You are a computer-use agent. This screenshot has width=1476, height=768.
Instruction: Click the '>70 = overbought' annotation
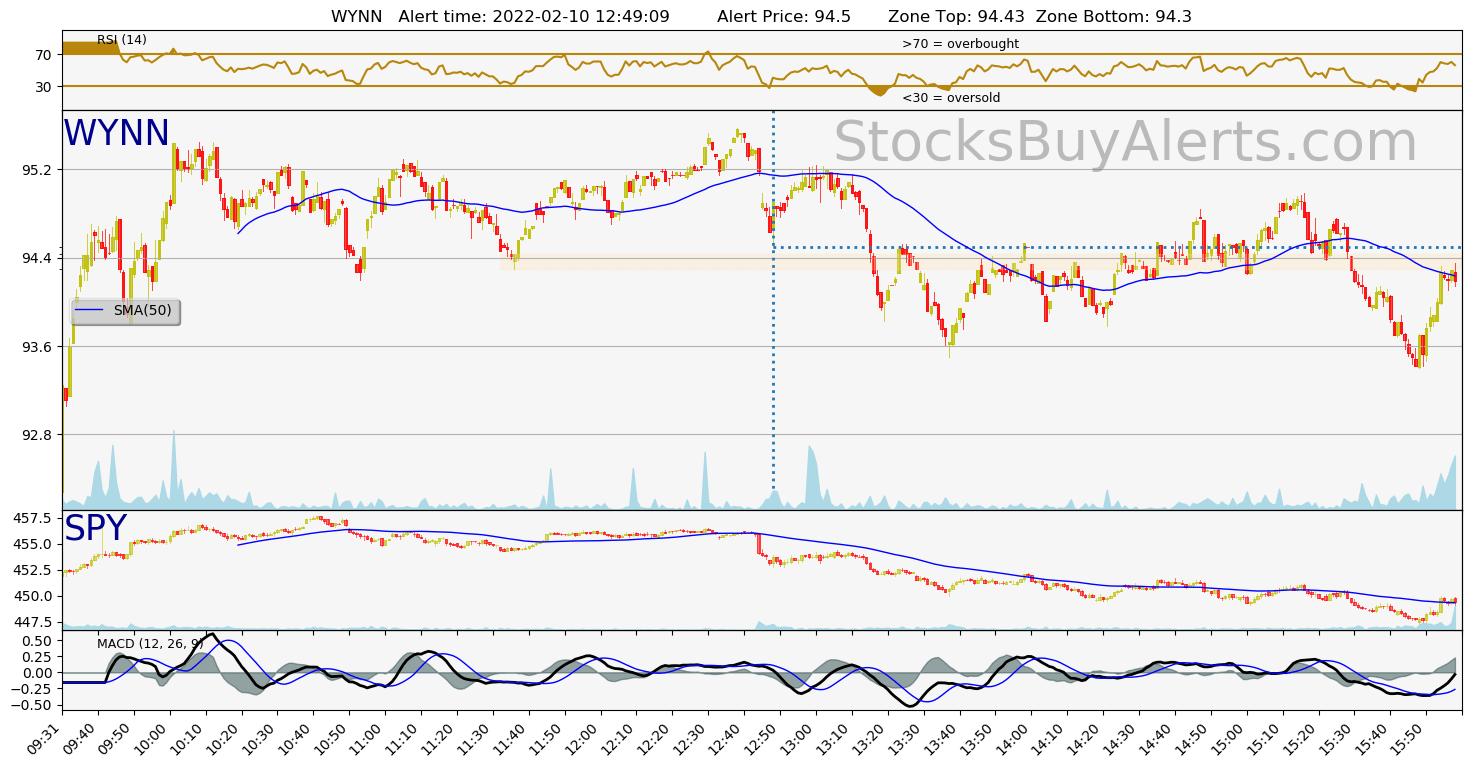click(960, 44)
